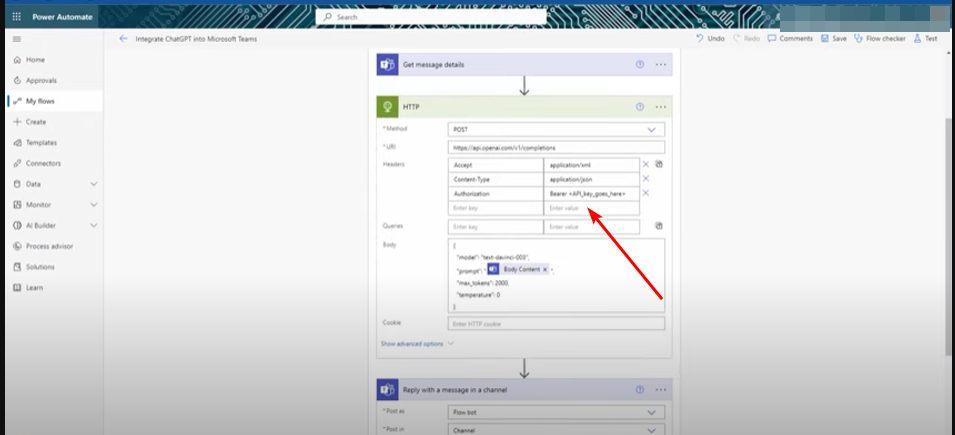Open more options for Get message details
Screen dimensions: 955x435
point(661,64)
